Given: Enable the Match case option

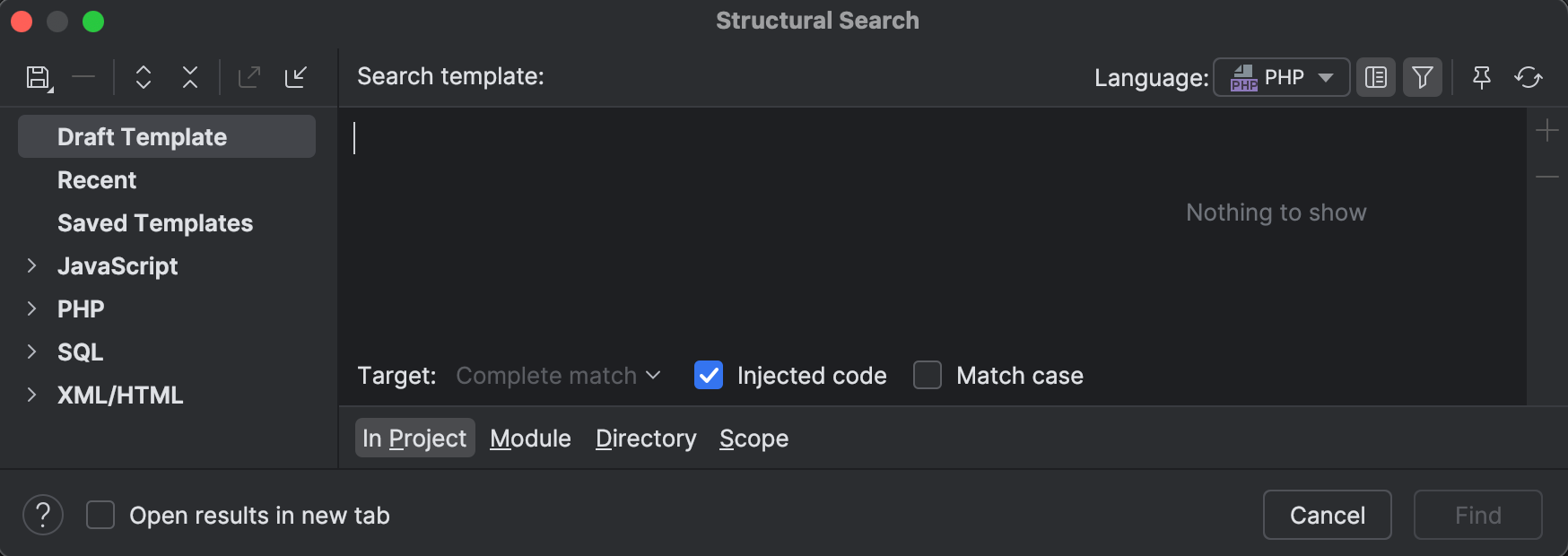Looking at the screenshot, I should [927, 376].
